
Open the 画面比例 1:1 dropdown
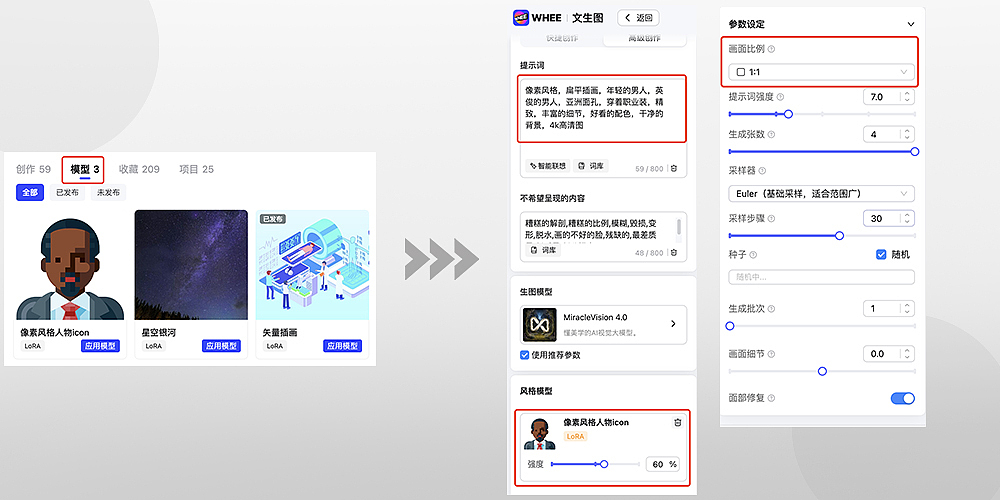[x=821, y=72]
